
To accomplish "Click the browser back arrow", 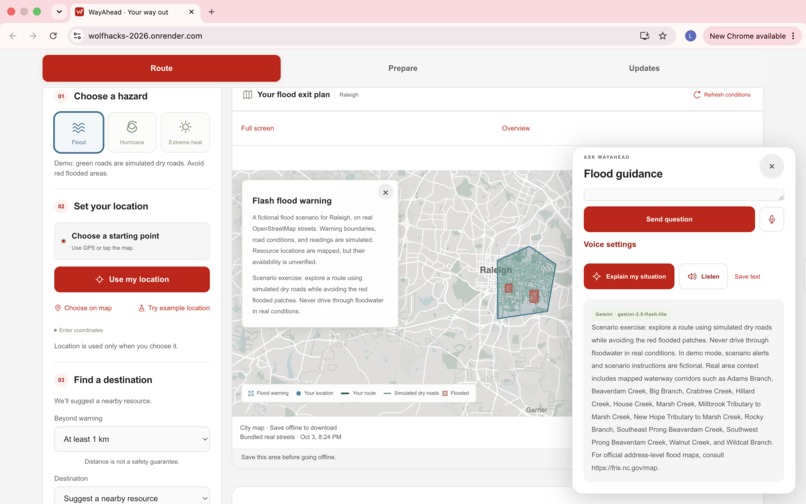I will click(x=13, y=35).
